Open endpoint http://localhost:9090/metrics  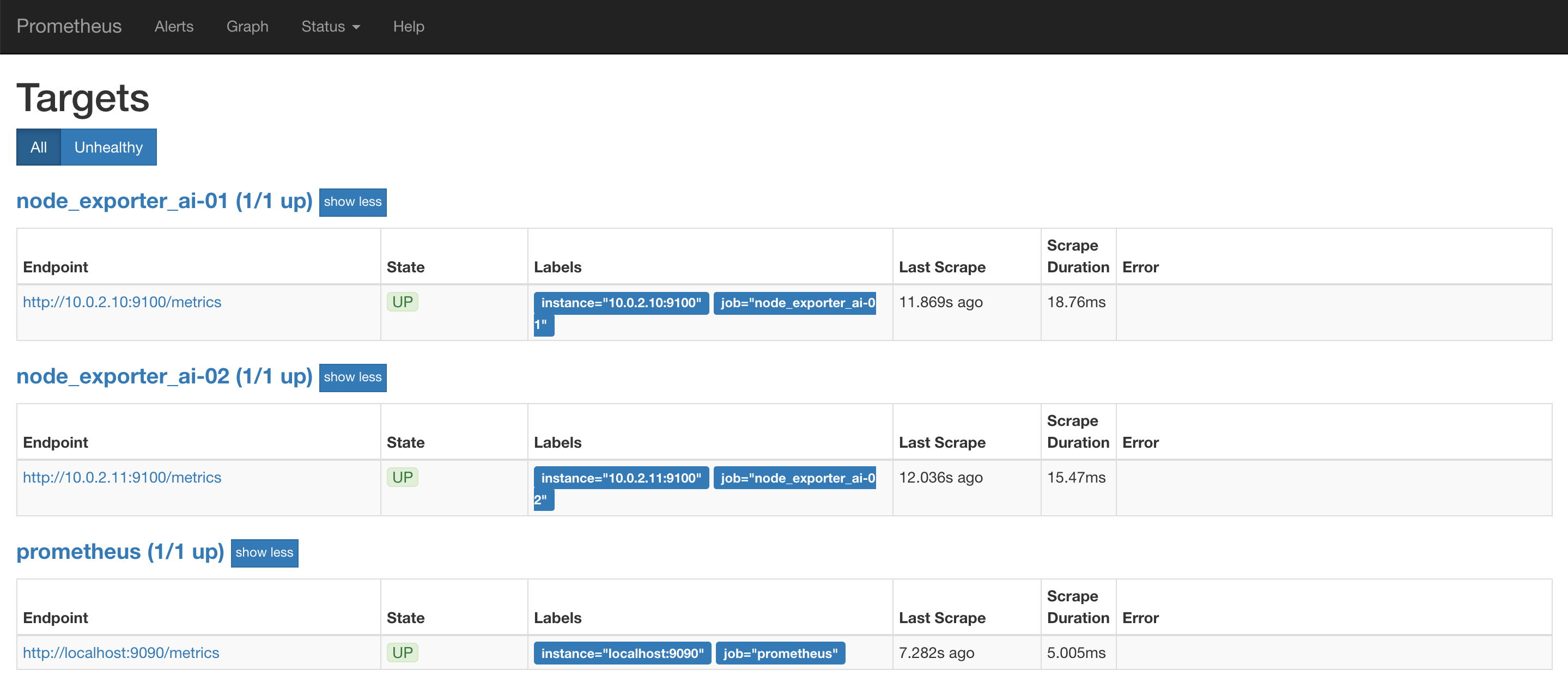pos(120,653)
